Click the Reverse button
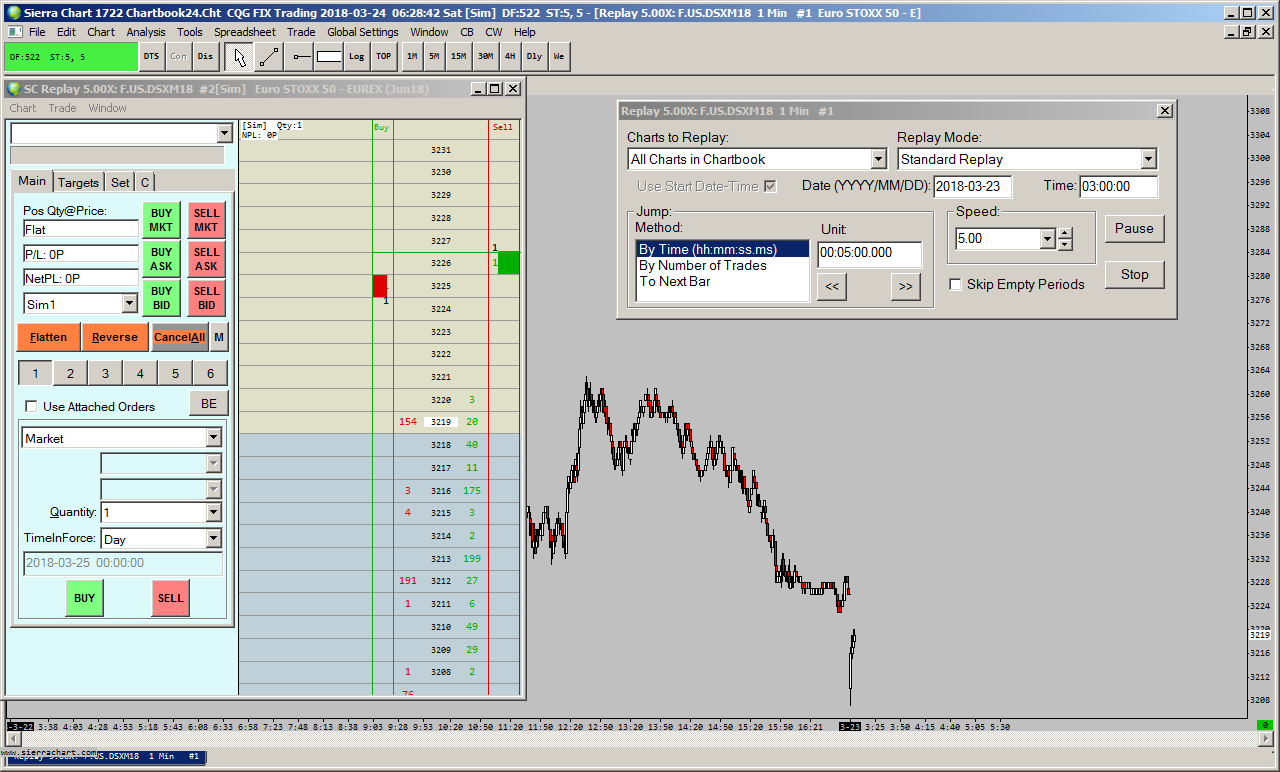The image size is (1280, 772). 115,337
